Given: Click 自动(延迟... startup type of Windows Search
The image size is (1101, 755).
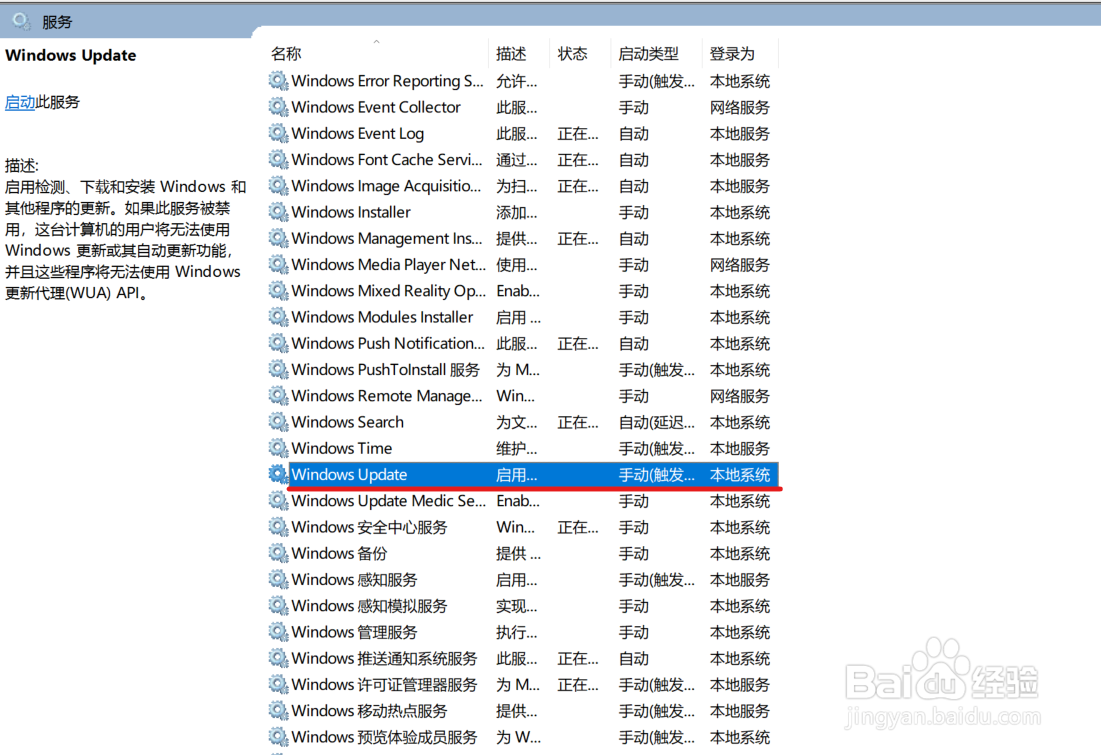Looking at the screenshot, I should click(x=657, y=422).
